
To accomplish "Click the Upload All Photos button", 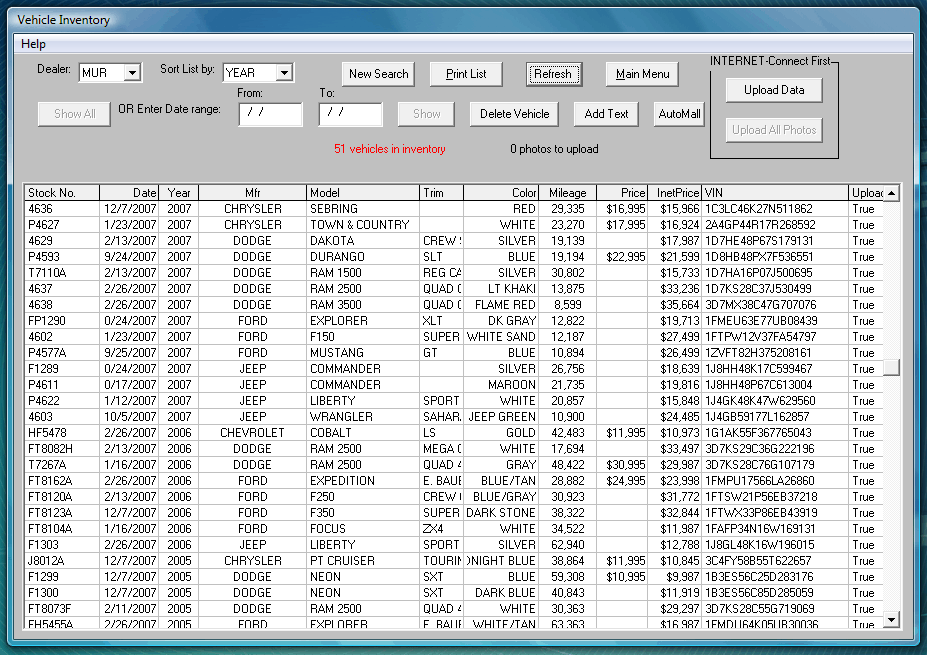I will click(x=774, y=130).
